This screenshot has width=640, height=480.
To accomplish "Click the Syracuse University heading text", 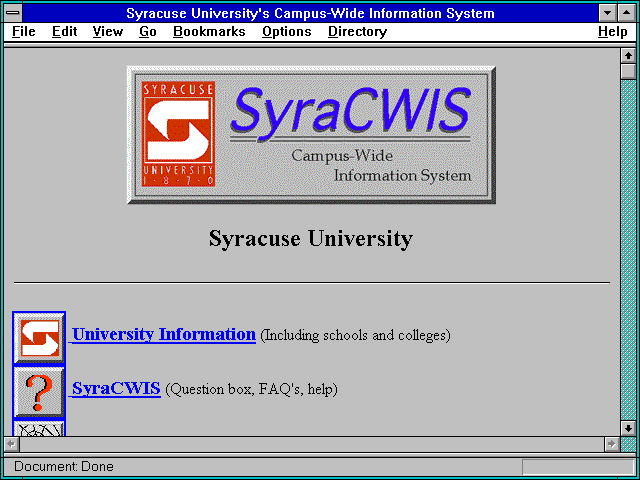I will click(x=311, y=239).
